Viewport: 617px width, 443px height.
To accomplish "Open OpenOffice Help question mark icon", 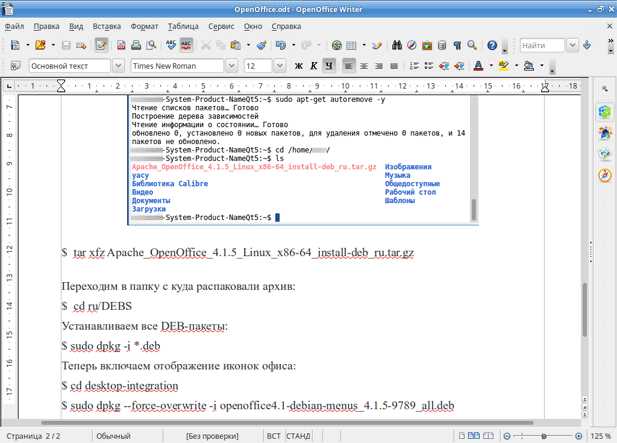I will click(492, 45).
